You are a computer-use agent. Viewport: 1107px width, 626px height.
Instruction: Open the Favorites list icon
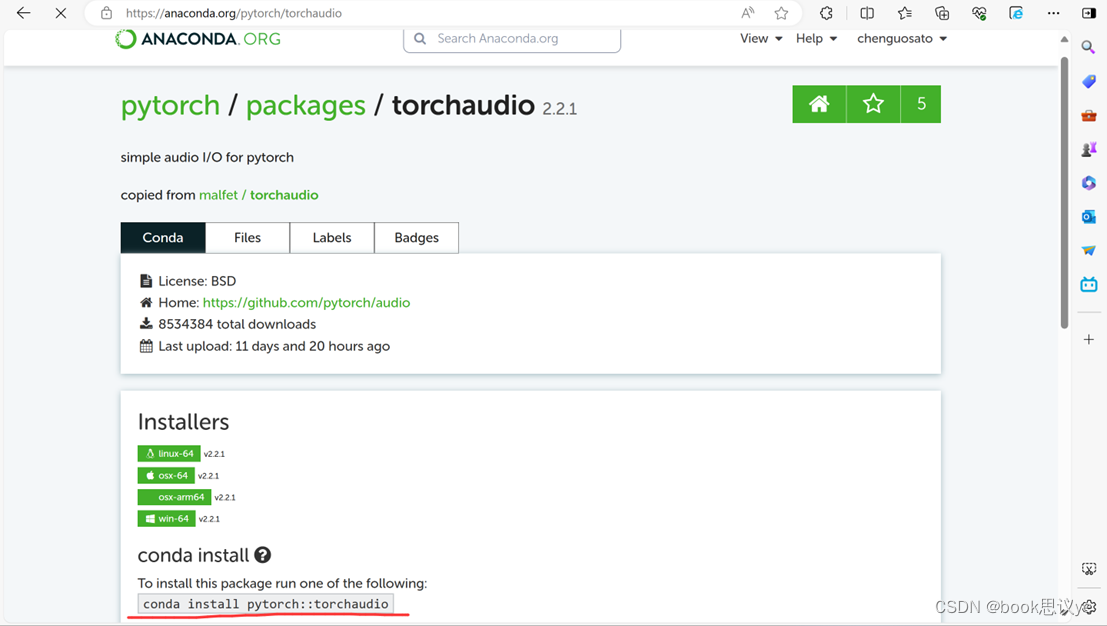click(904, 13)
